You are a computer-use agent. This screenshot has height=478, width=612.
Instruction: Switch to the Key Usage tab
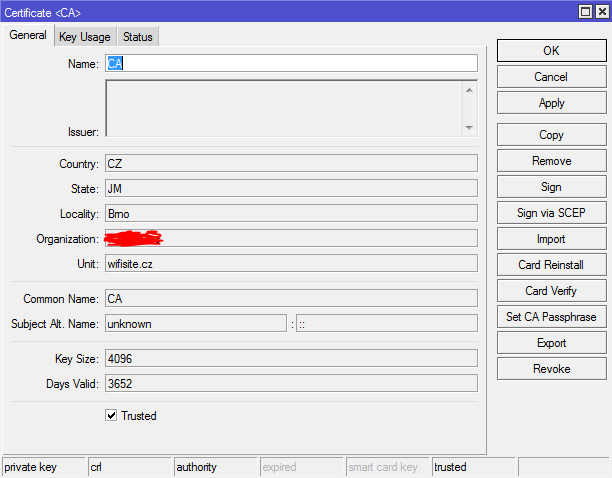point(85,37)
